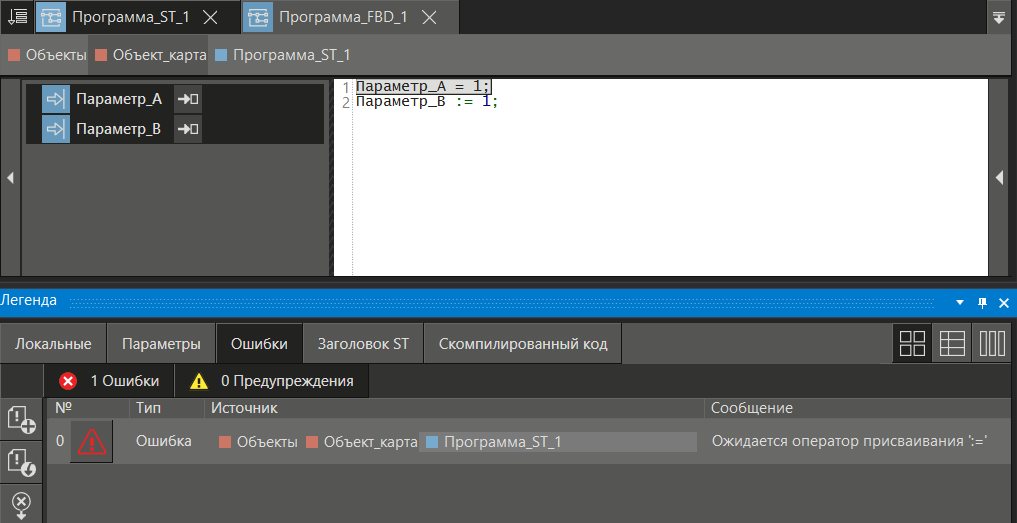Switch to the grid tile layout view
This screenshot has width=1017, height=523.
point(912,344)
